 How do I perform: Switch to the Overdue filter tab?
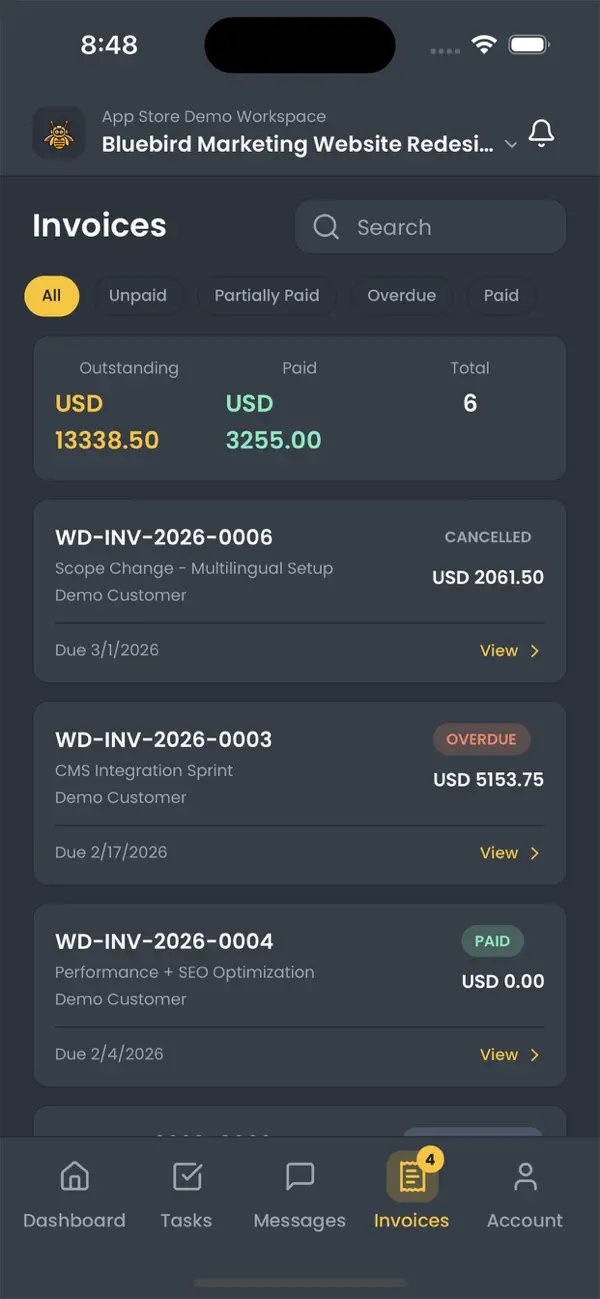tap(402, 296)
